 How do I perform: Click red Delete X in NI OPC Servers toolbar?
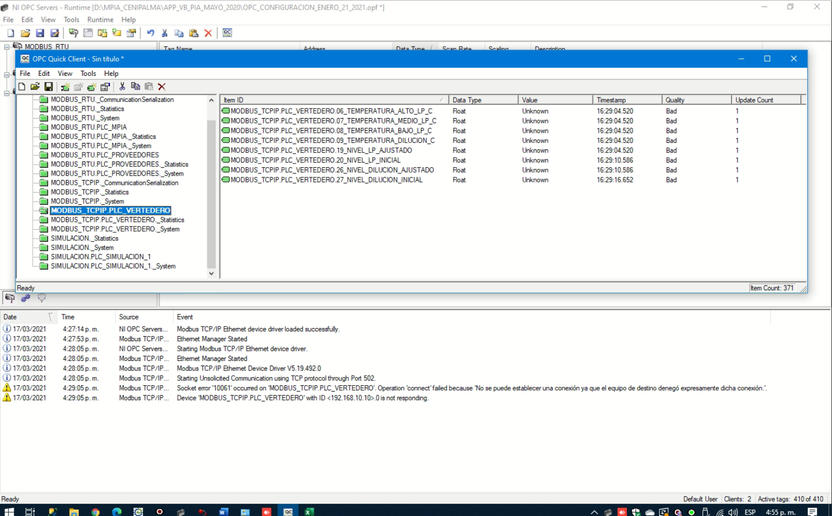208,33
